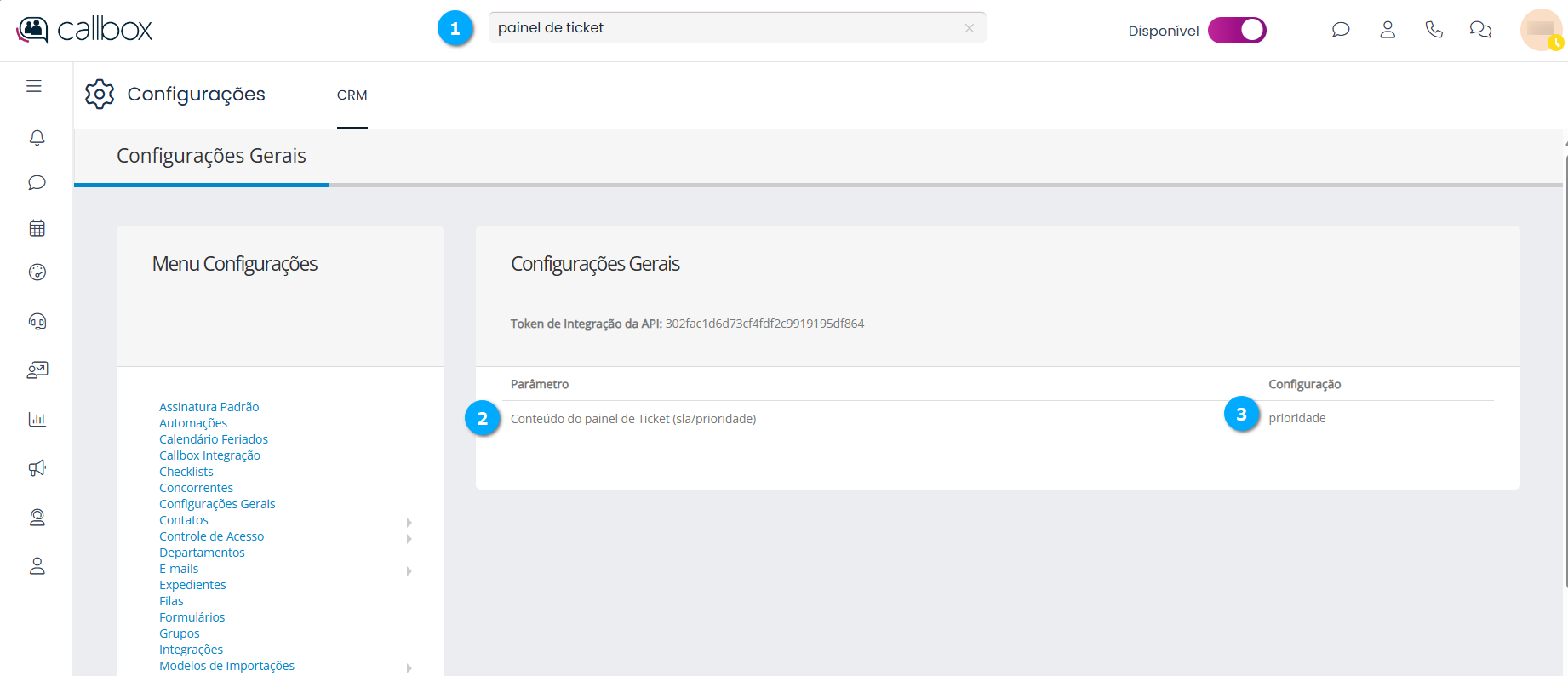Click the headset support icon
The width and height of the screenshot is (1568, 676).
click(37, 322)
